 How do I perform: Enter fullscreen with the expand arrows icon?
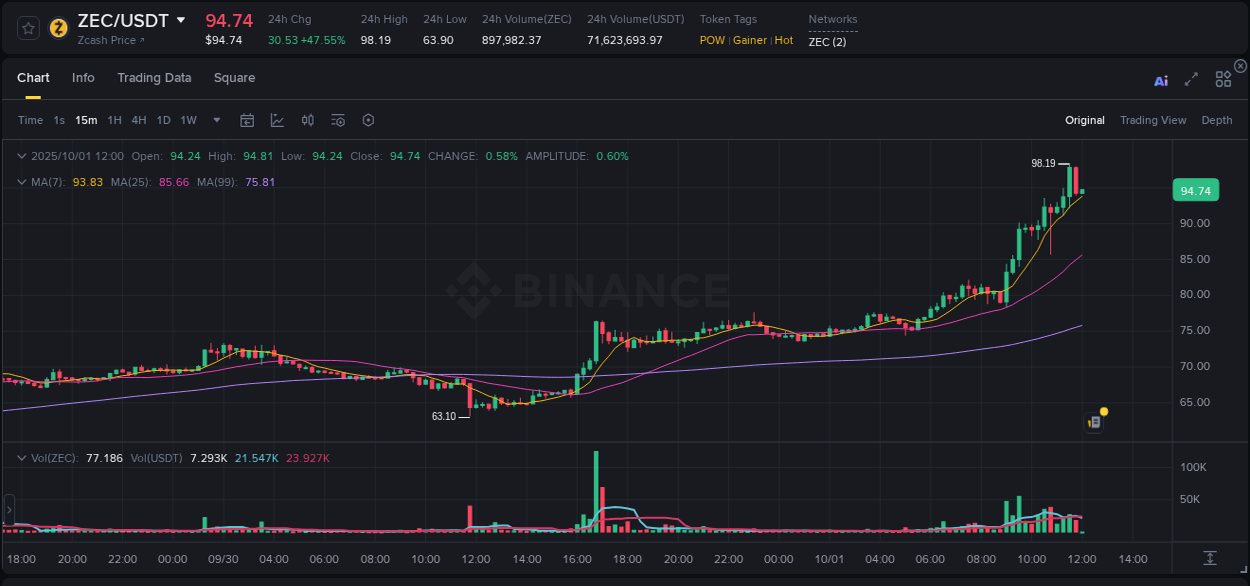(x=1191, y=79)
